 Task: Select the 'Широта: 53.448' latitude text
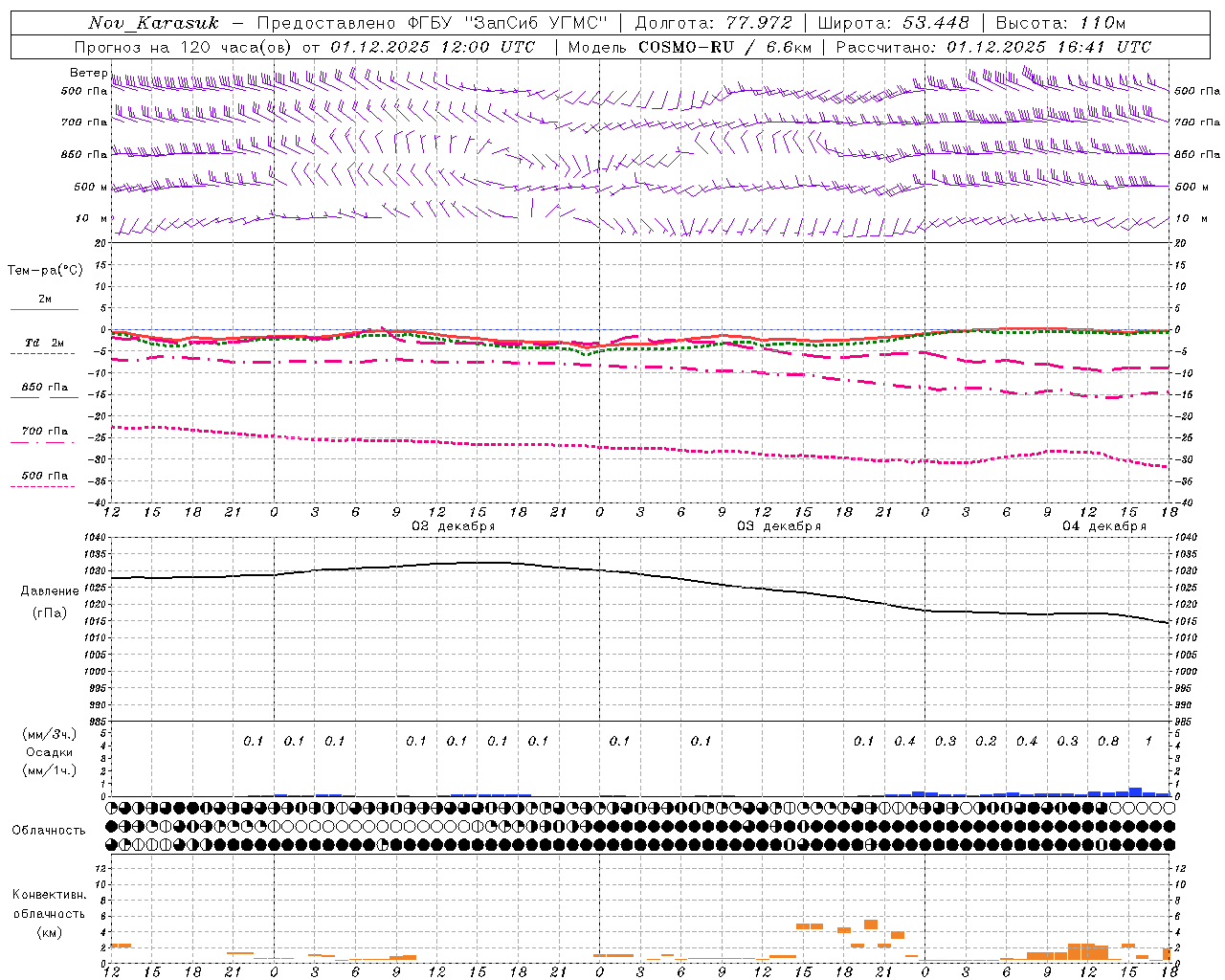click(894, 23)
